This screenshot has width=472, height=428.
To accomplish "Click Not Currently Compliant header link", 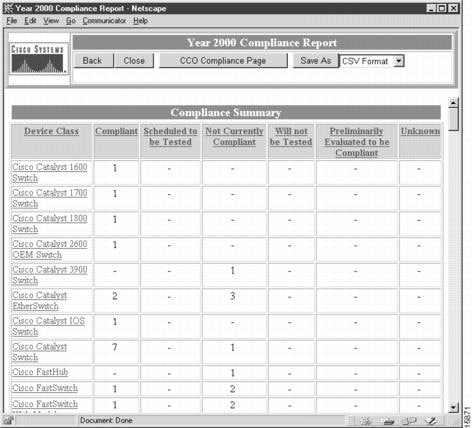I will 234,136.
